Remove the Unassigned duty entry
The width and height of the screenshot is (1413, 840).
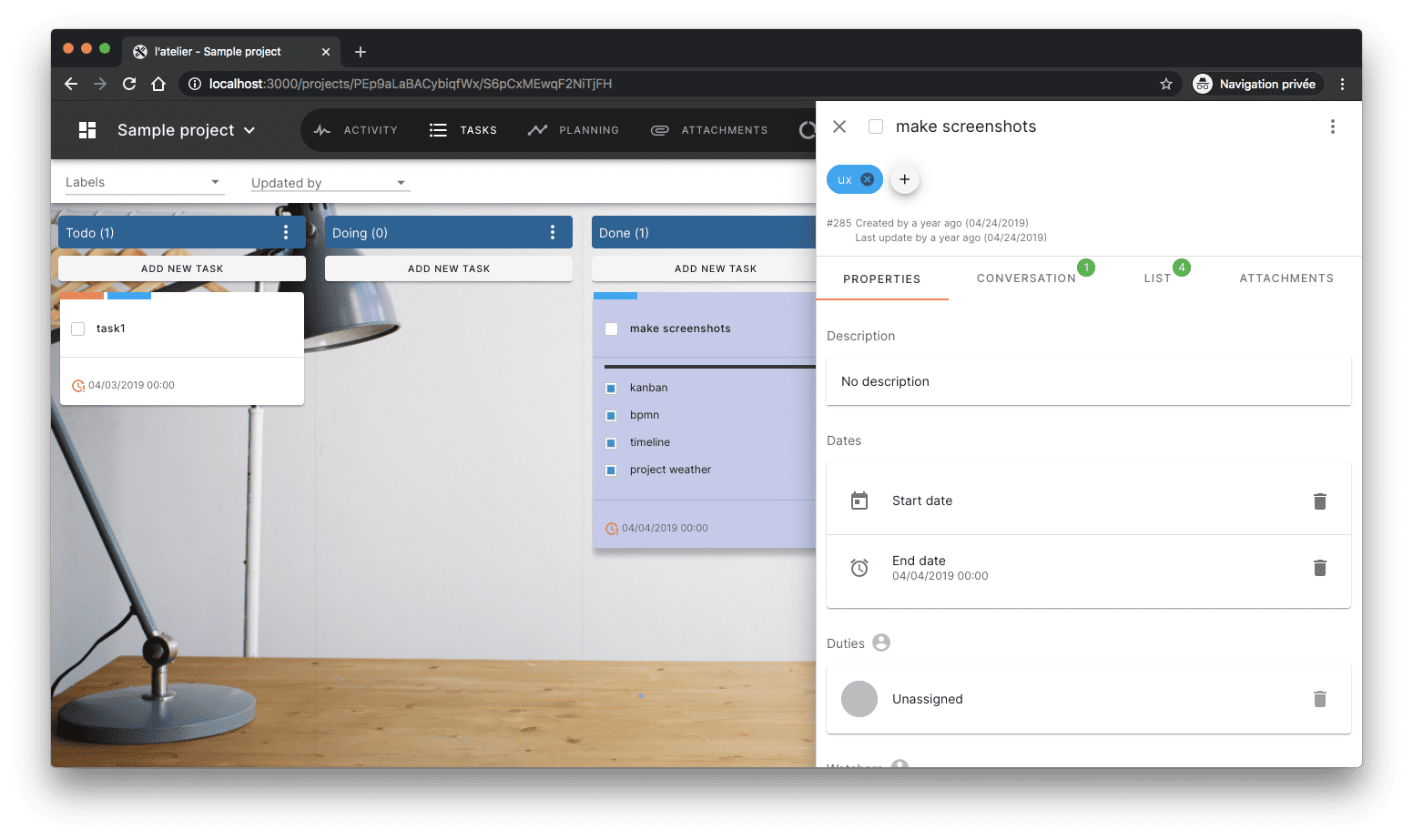1320,699
